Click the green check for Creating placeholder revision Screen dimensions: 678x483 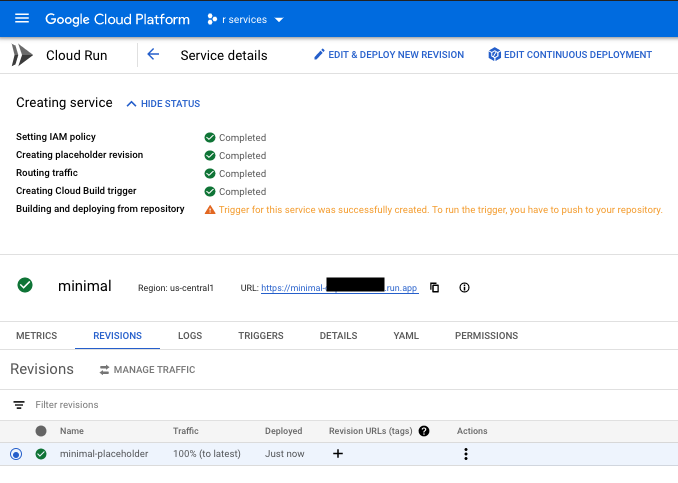coord(210,156)
